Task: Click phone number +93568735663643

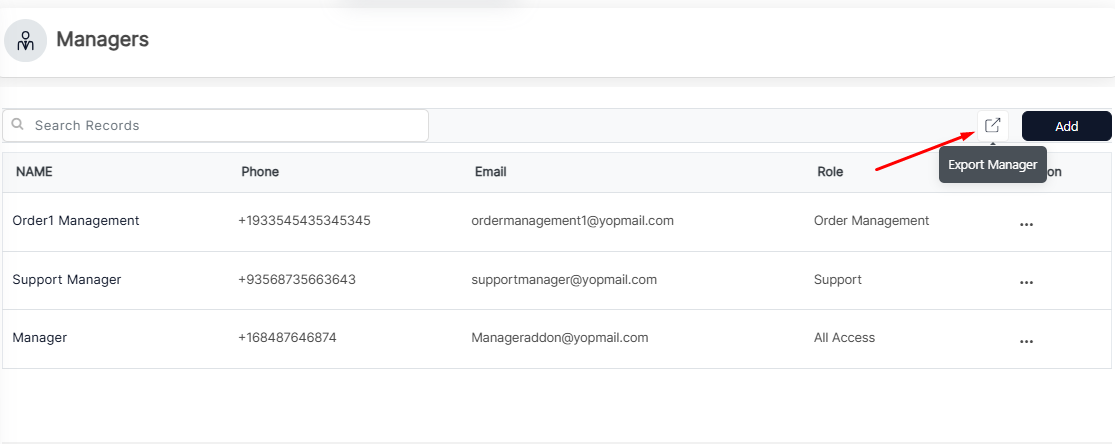Action: pyautogui.click(x=297, y=280)
